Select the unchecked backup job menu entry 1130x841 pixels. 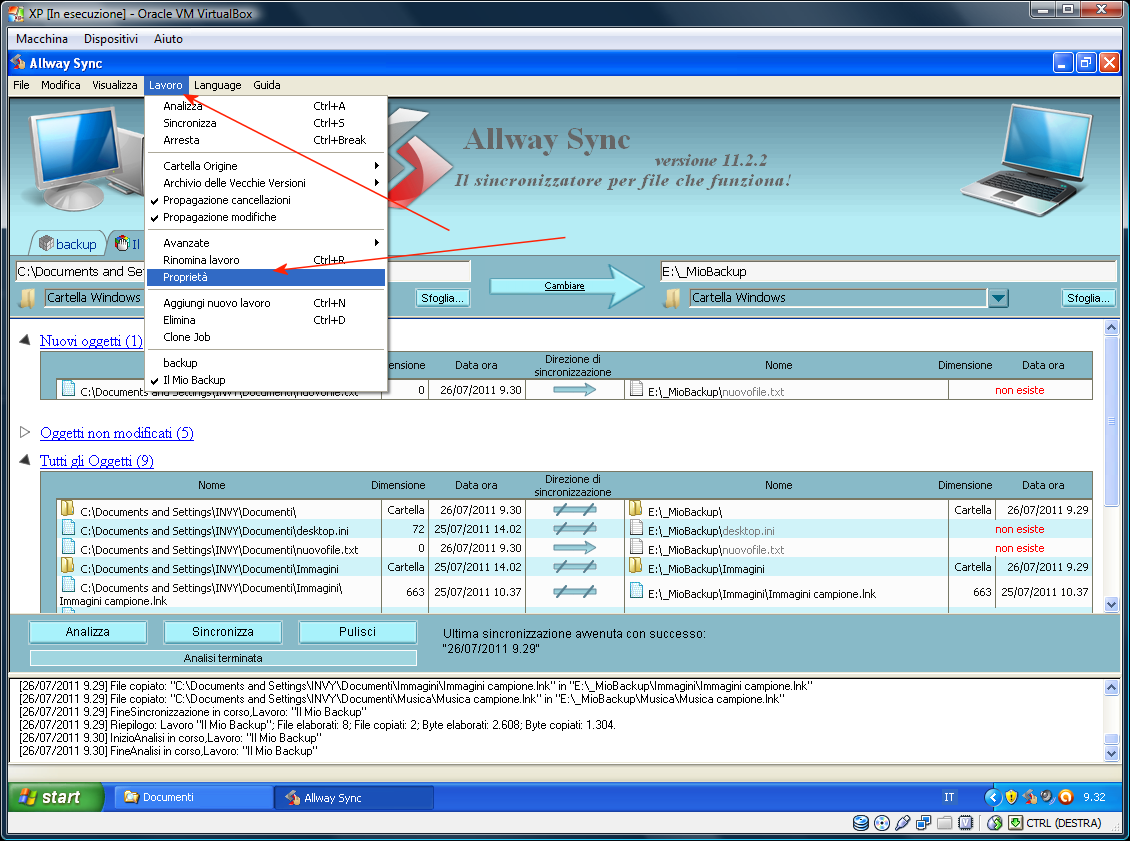coord(266,363)
